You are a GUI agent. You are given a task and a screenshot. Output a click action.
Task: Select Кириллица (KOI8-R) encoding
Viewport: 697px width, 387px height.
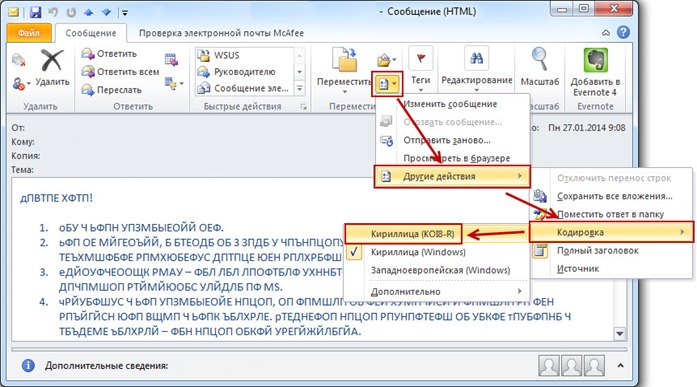point(403,234)
